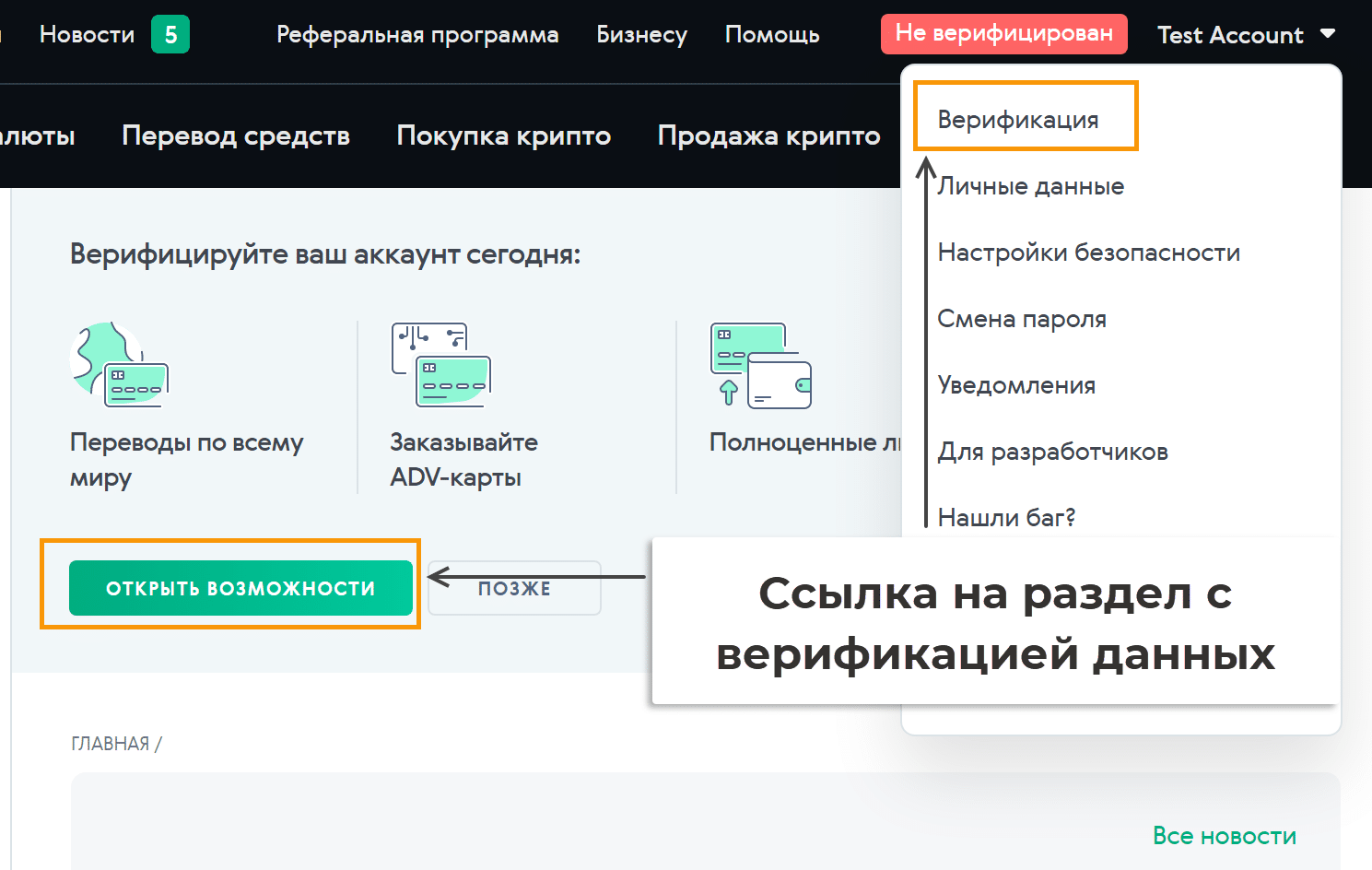Open the Test Account user menu
This screenshot has height=870, width=1372.
[x=1229, y=35]
